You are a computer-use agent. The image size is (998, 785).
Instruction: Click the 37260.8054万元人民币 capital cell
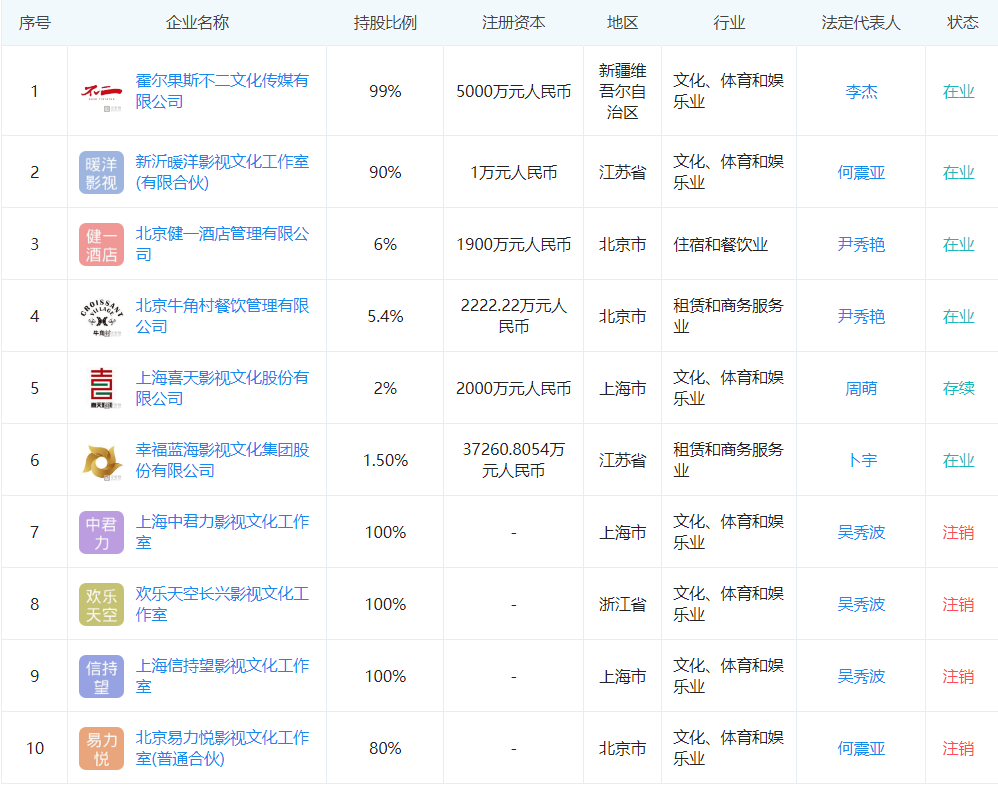[x=514, y=460]
